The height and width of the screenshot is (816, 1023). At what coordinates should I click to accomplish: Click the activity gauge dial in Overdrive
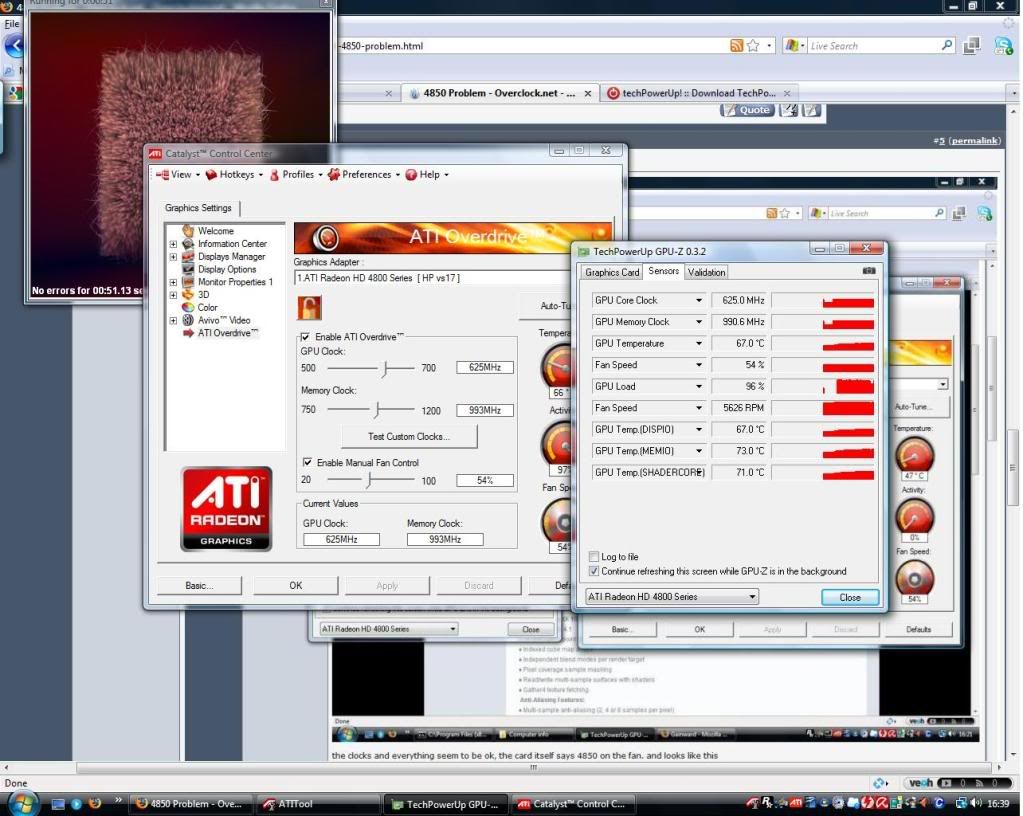558,444
